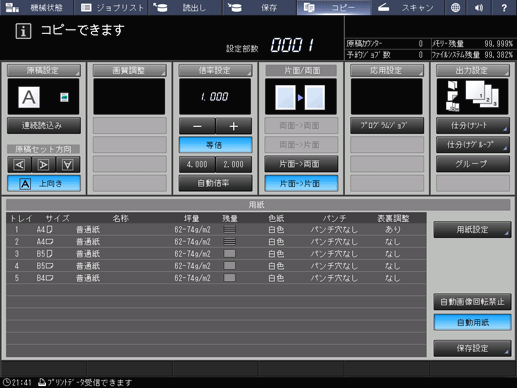Click the 坪量 weight column header
Viewport: 517px width, 388px height.
click(x=192, y=218)
